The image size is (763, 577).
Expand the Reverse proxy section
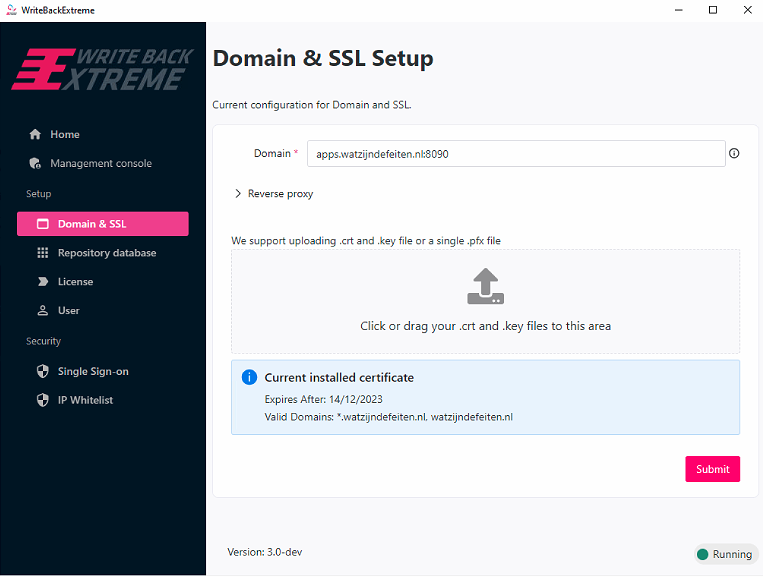pos(273,194)
